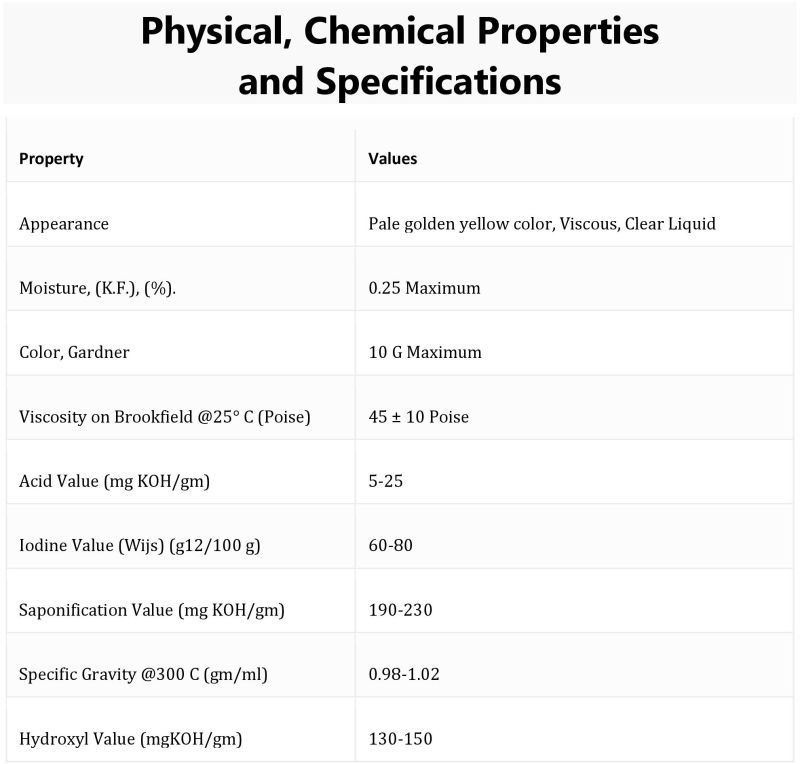Select the Saponification Value row label
The width and height of the screenshot is (800, 764).
[152, 610]
